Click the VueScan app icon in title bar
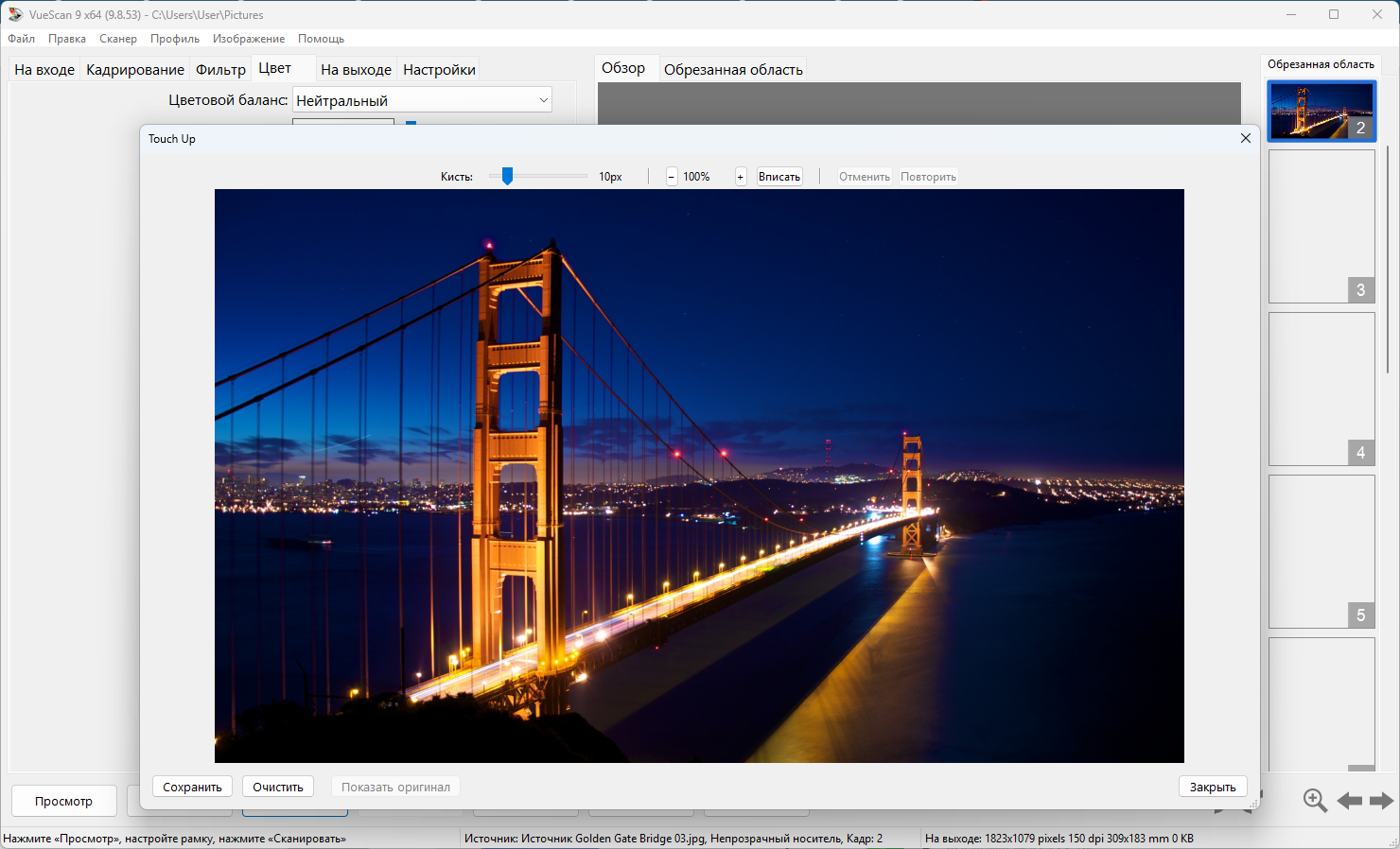 15,14
